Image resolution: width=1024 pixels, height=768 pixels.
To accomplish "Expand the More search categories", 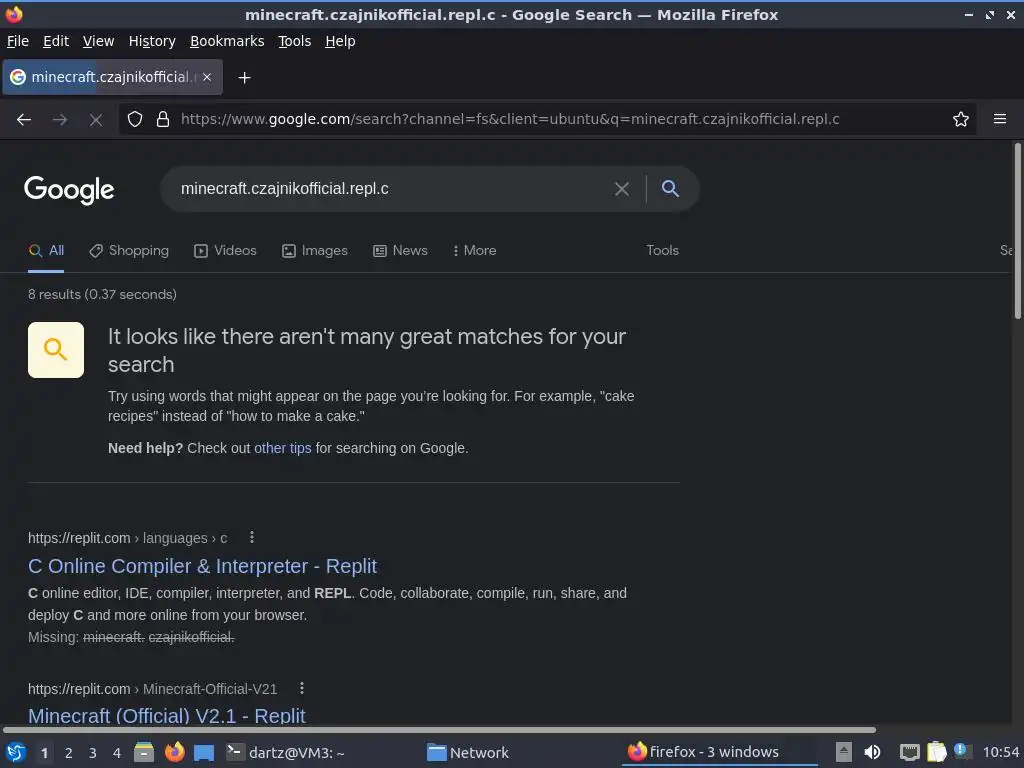I will click(x=474, y=251).
